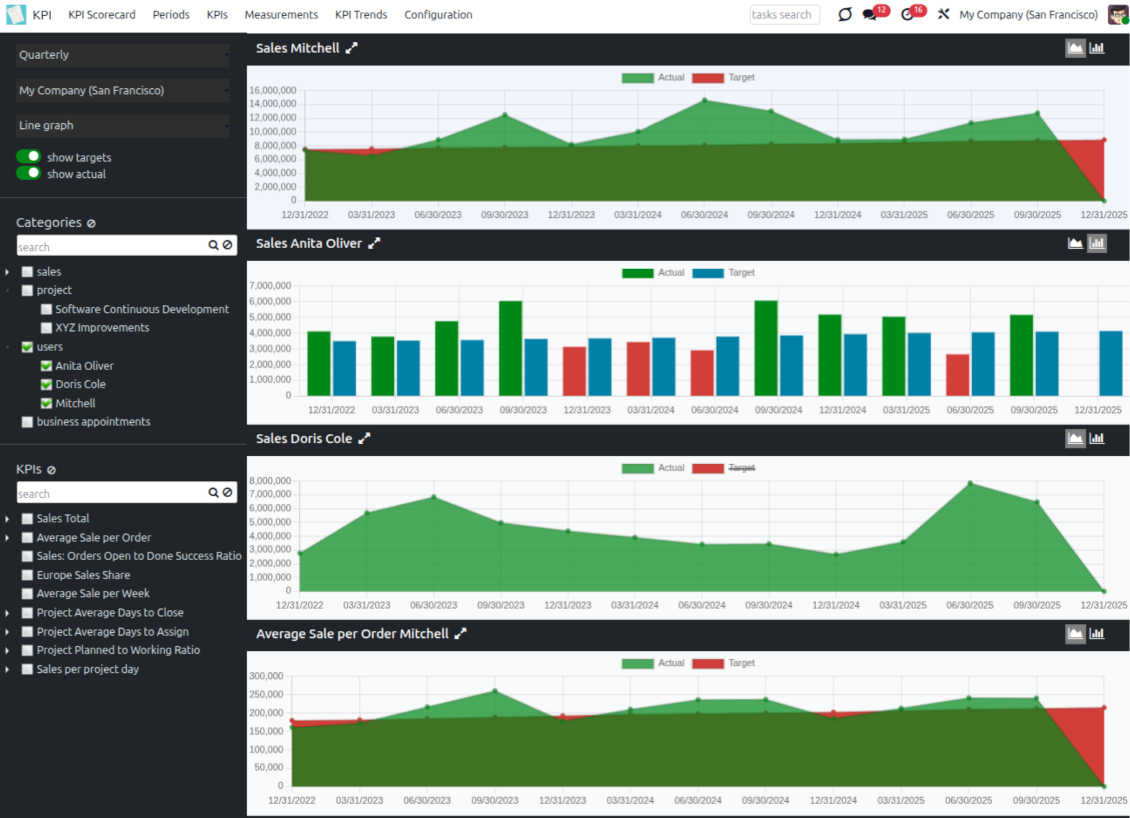Switch Sales Mitchell chart to bar graph
1130x818 pixels.
[x=1097, y=48]
